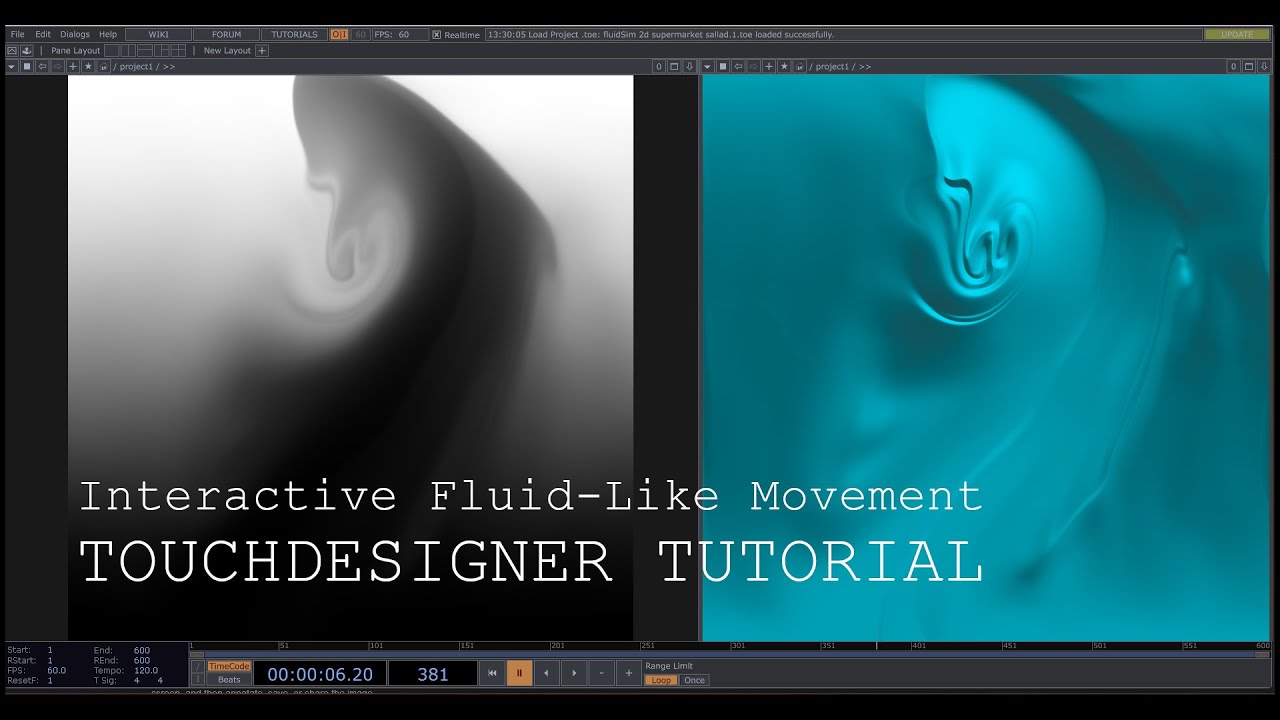Click the export icon left of Pane Layout
This screenshot has width=1280, height=720.
click(x=27, y=50)
